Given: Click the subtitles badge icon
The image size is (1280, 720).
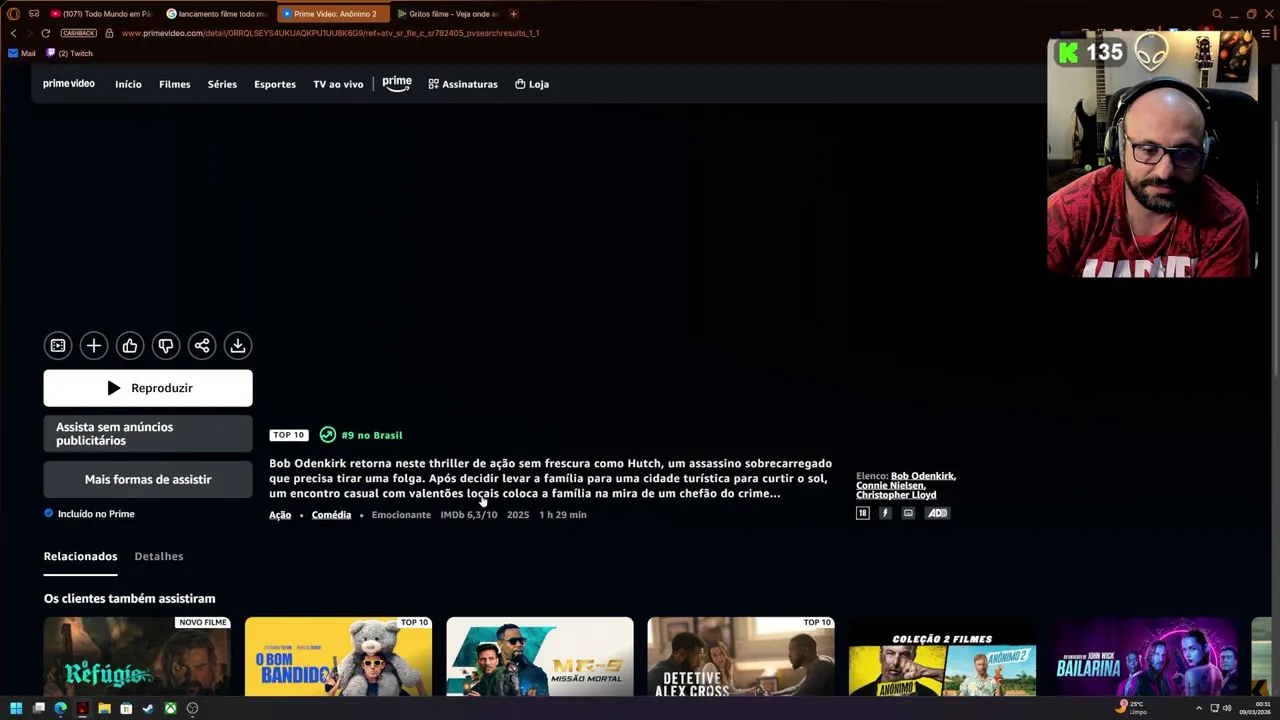Looking at the screenshot, I should pyautogui.click(x=908, y=513).
